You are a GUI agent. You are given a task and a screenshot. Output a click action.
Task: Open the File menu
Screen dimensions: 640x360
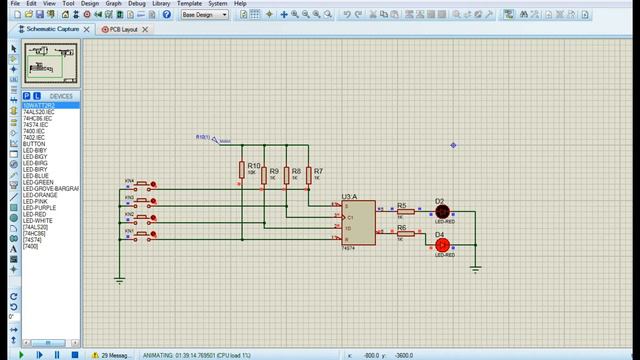click(x=15, y=3)
